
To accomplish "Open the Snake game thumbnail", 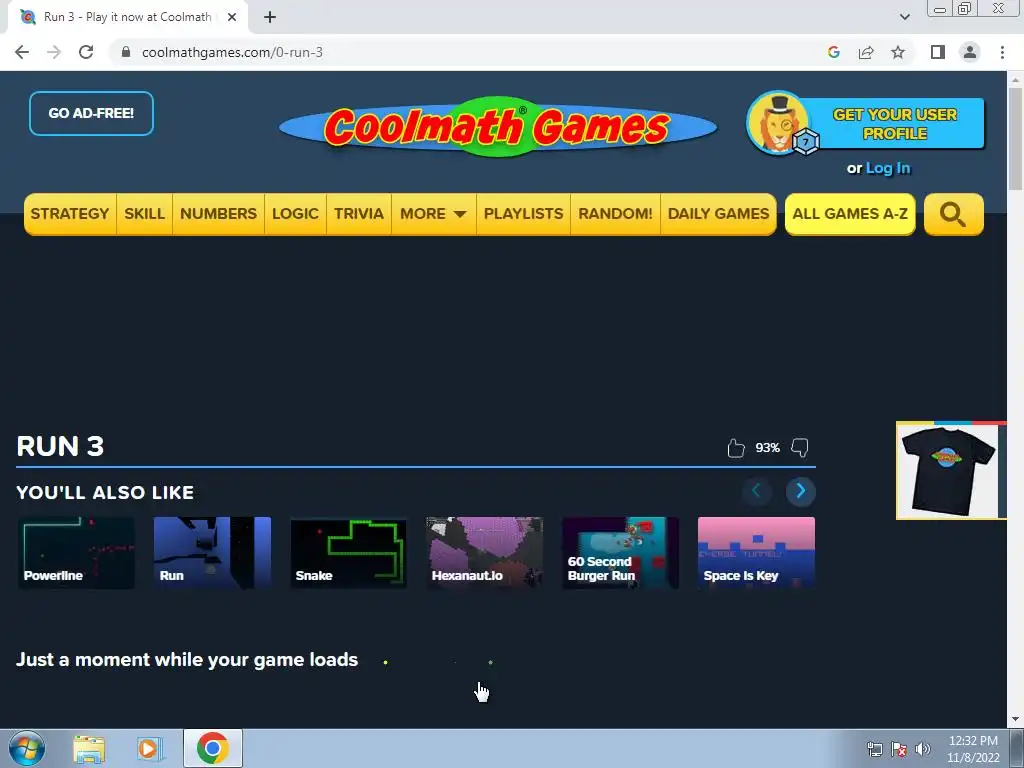I will click(x=348, y=552).
